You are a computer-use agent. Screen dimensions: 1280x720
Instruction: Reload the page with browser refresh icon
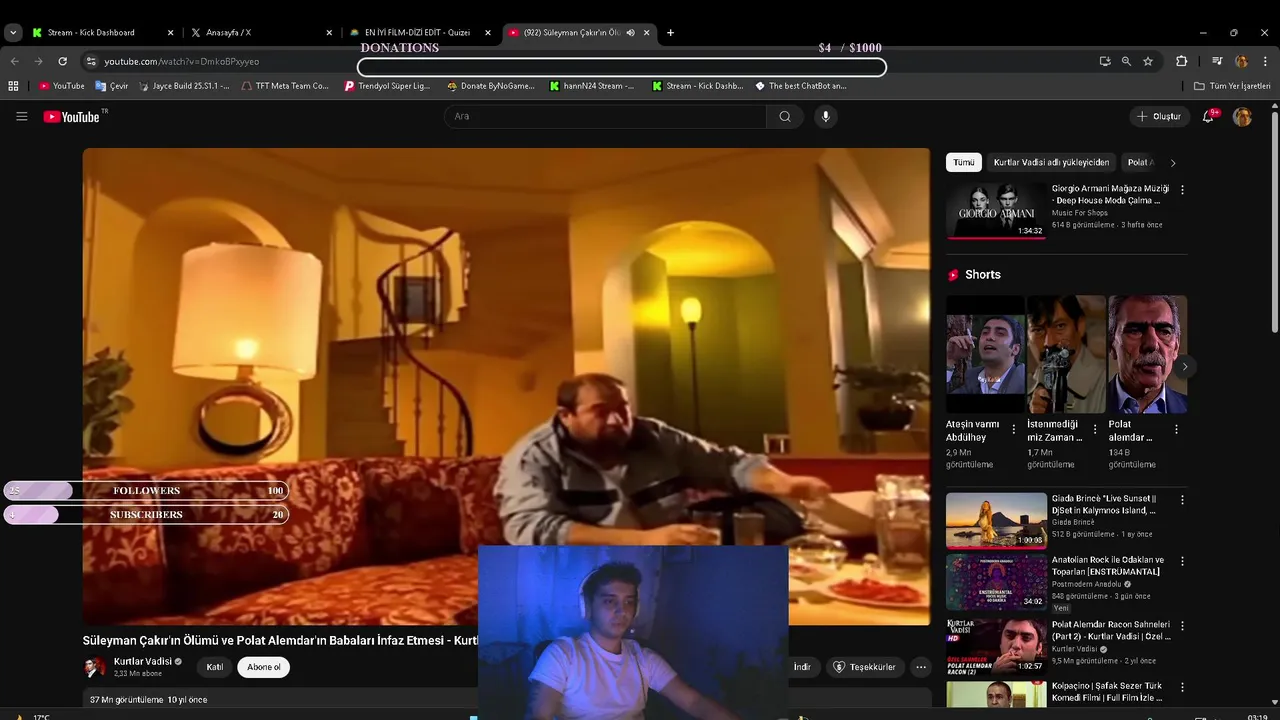click(62, 61)
